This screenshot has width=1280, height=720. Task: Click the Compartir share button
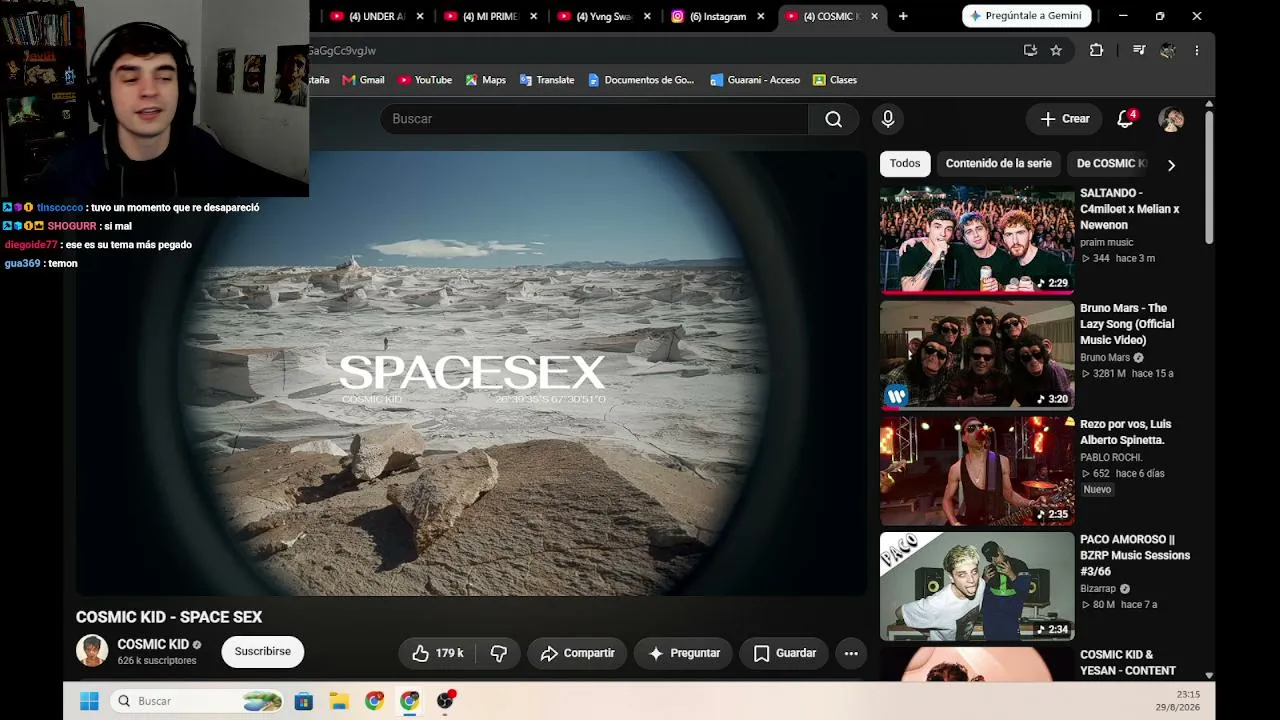[577, 653]
